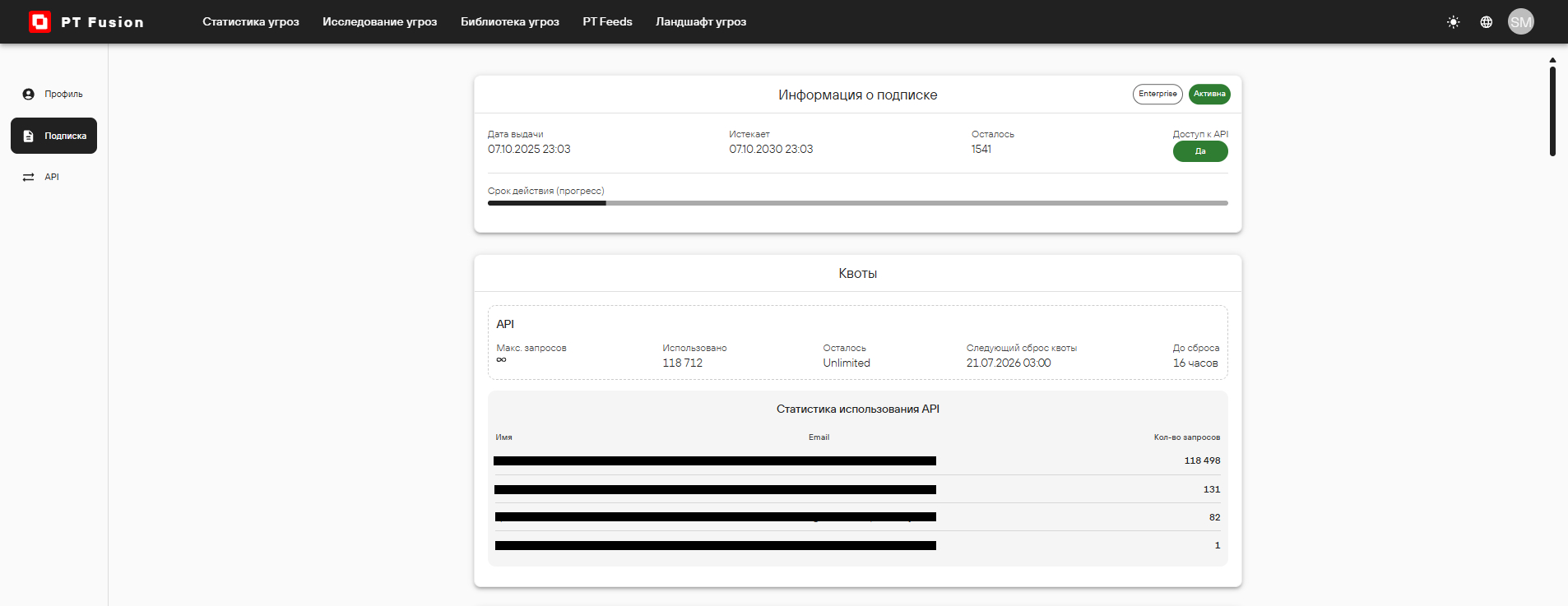Click the Профиль person icon in sidebar
The height and width of the screenshot is (606, 1568).
29,95
